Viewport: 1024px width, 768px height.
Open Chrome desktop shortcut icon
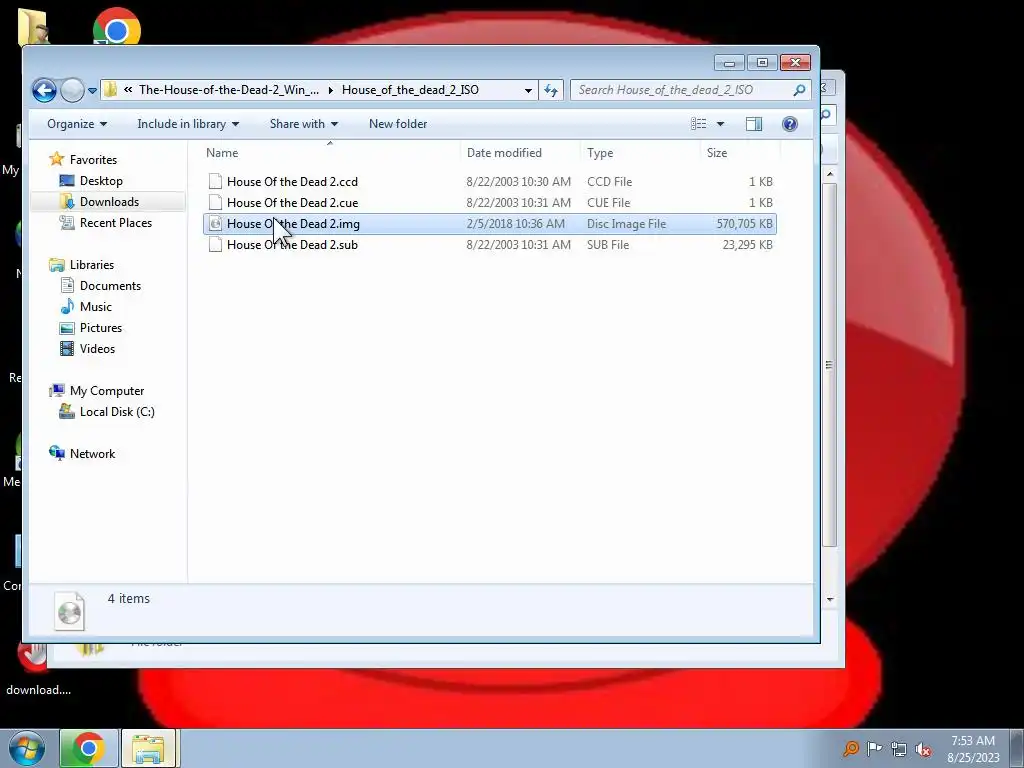pyautogui.click(x=116, y=27)
